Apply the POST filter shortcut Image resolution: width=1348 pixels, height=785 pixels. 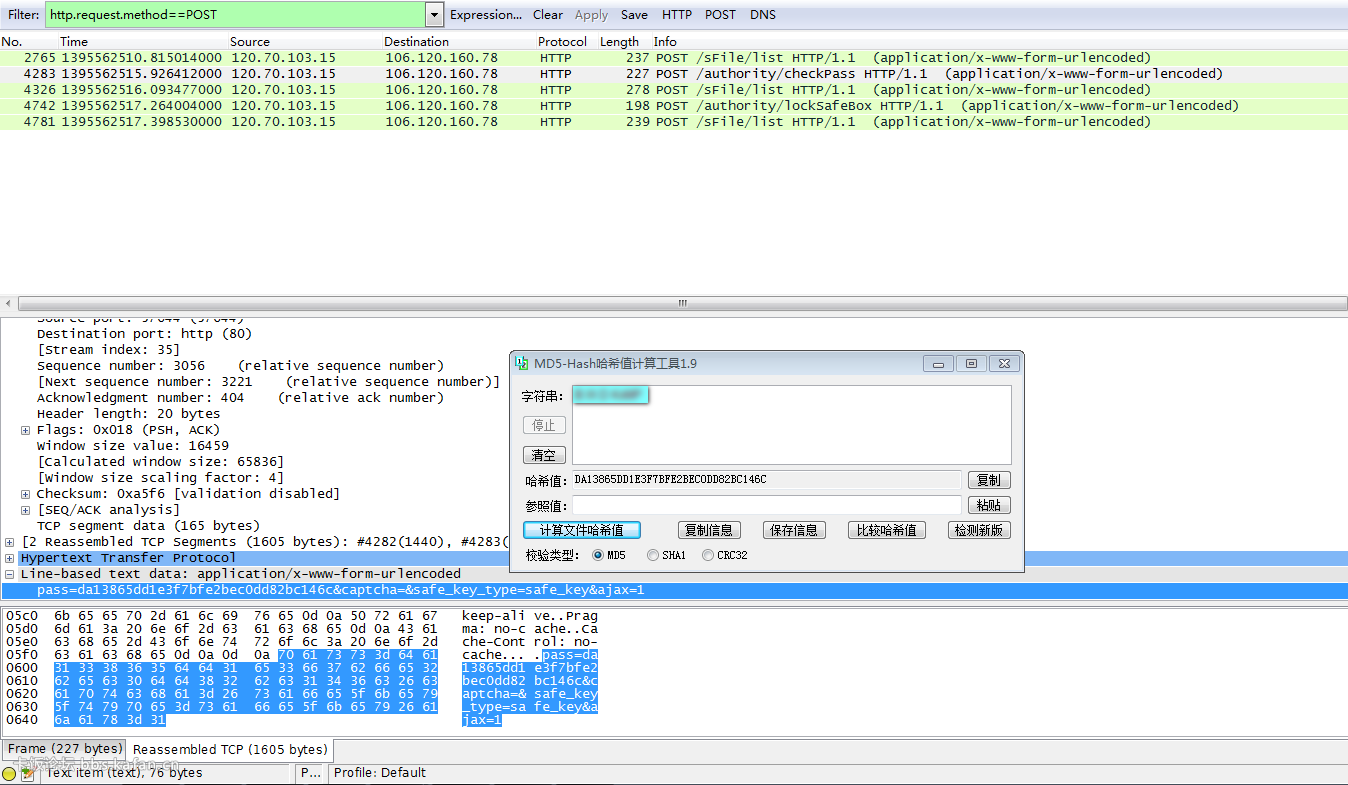(x=720, y=15)
